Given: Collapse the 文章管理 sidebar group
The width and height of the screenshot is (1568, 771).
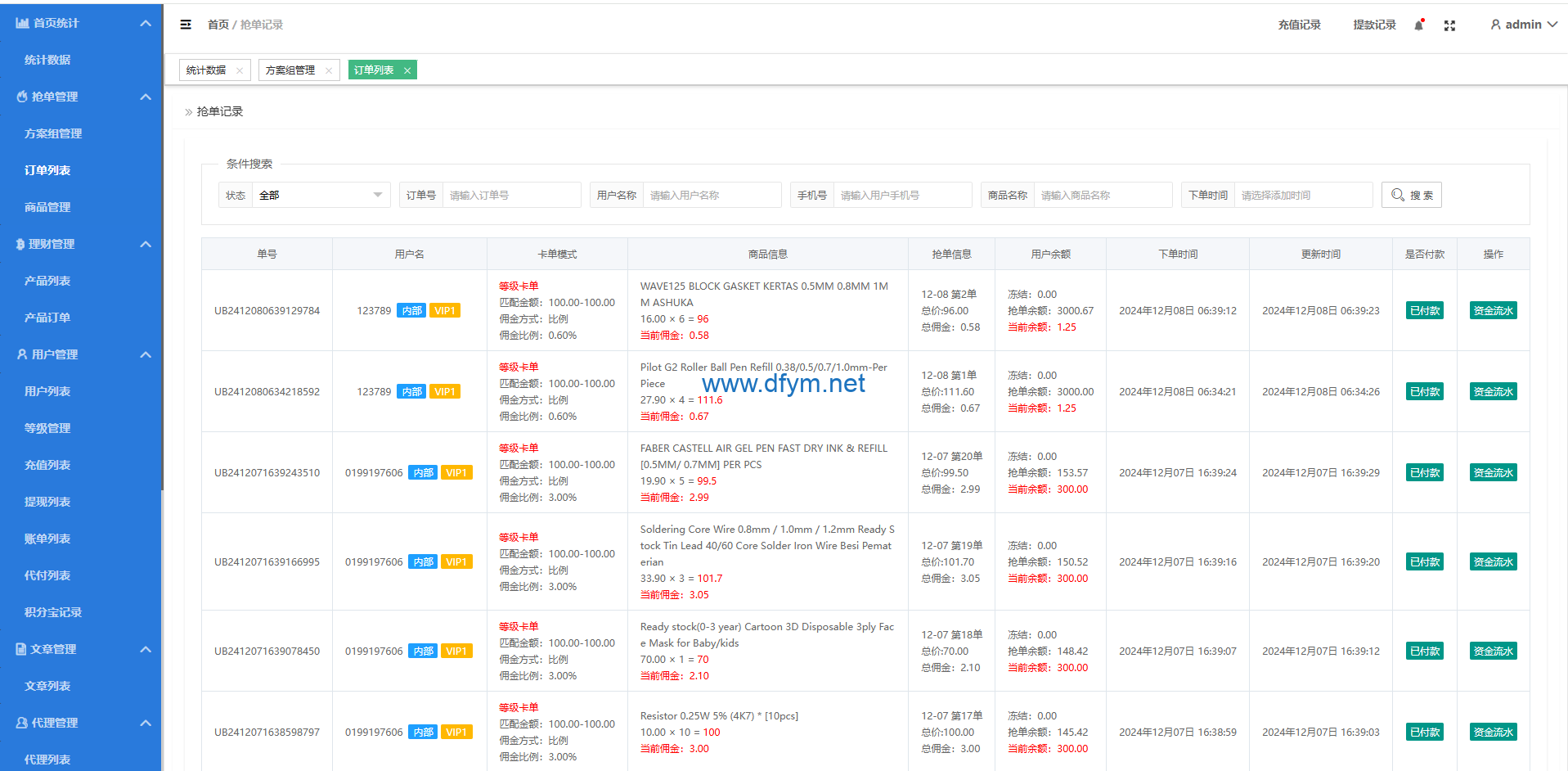Looking at the screenshot, I should [146, 649].
